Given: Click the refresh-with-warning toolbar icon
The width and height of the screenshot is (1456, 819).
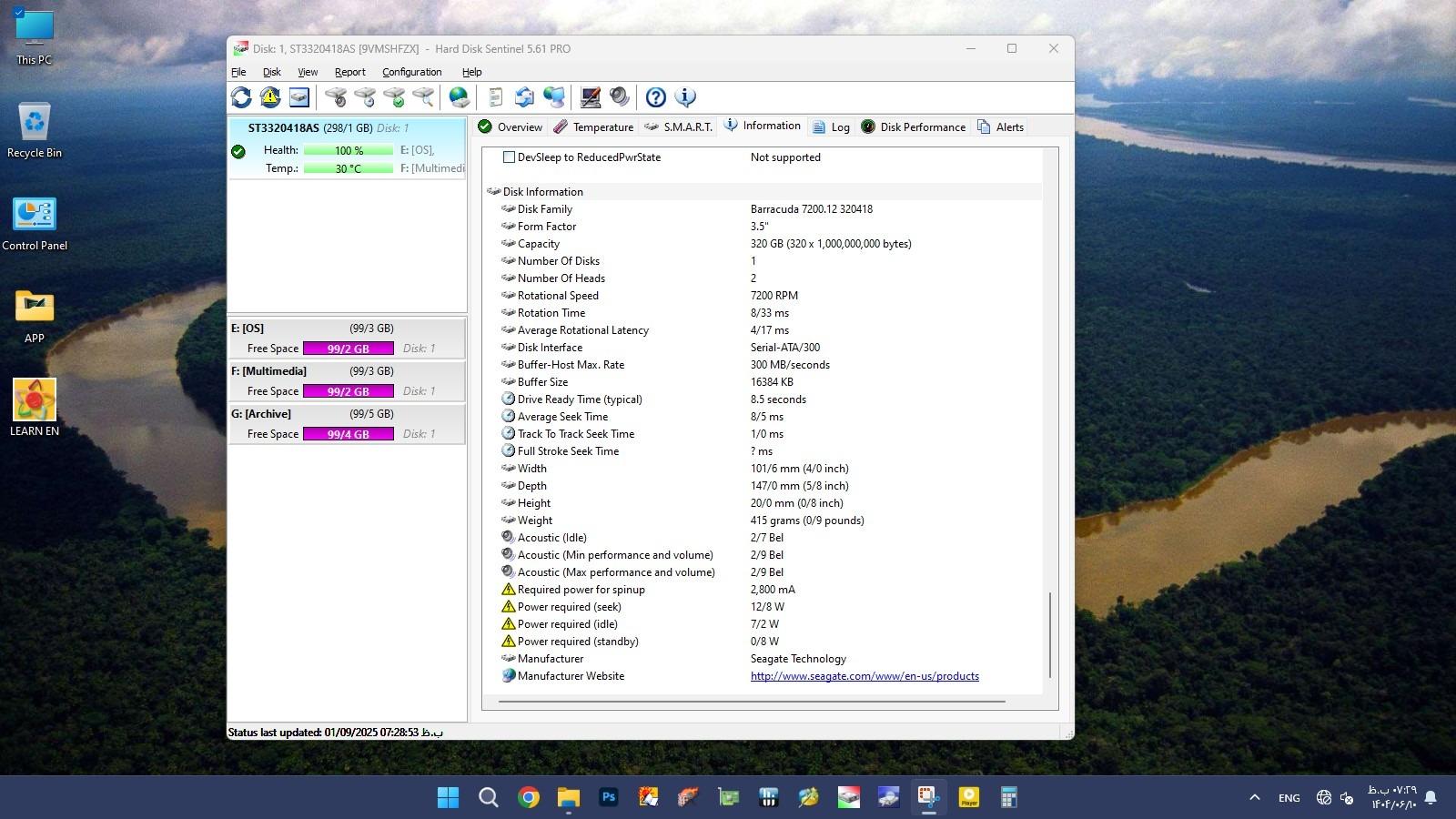Looking at the screenshot, I should pos(270,97).
